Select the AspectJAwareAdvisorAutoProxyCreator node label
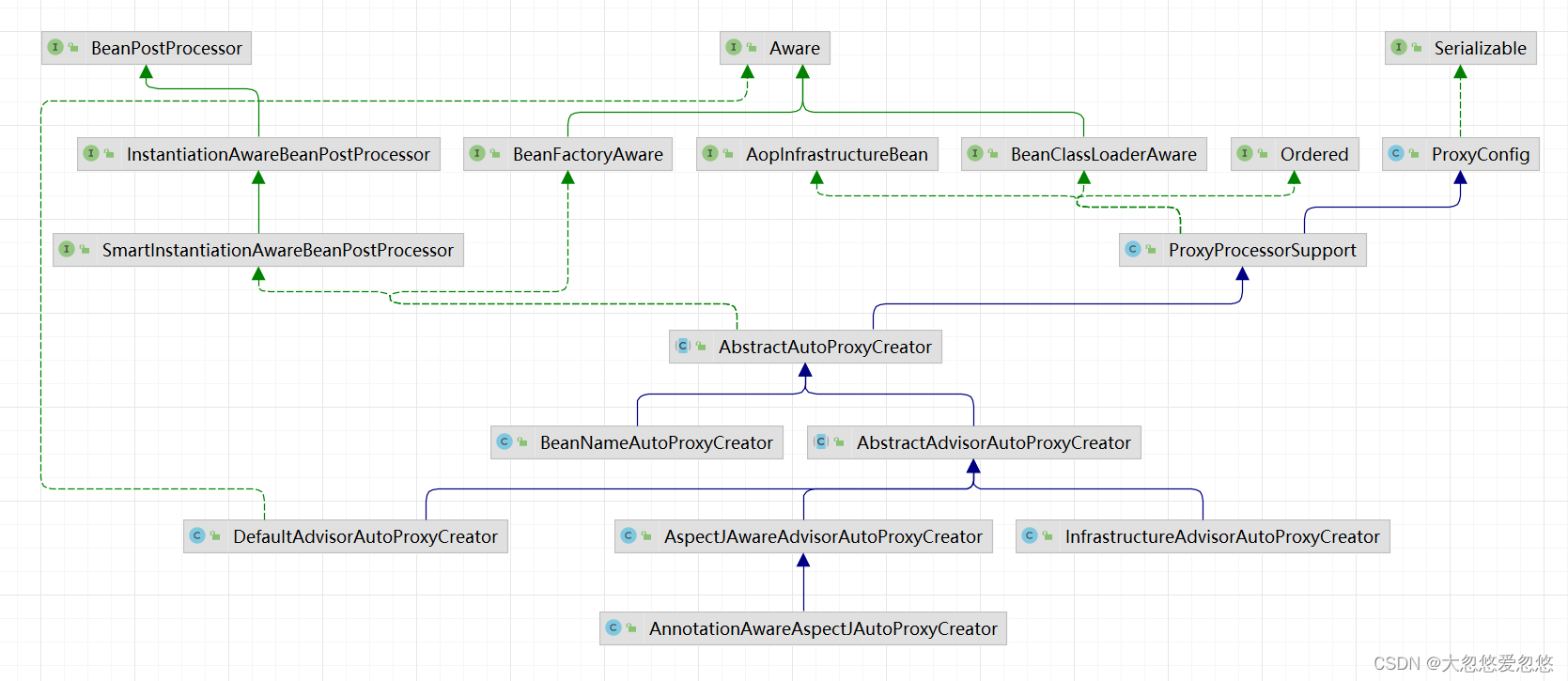The height and width of the screenshot is (681, 1568). (x=823, y=536)
